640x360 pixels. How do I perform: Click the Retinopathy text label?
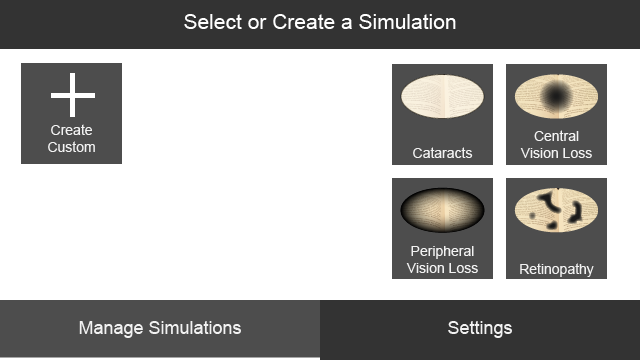coord(556,269)
